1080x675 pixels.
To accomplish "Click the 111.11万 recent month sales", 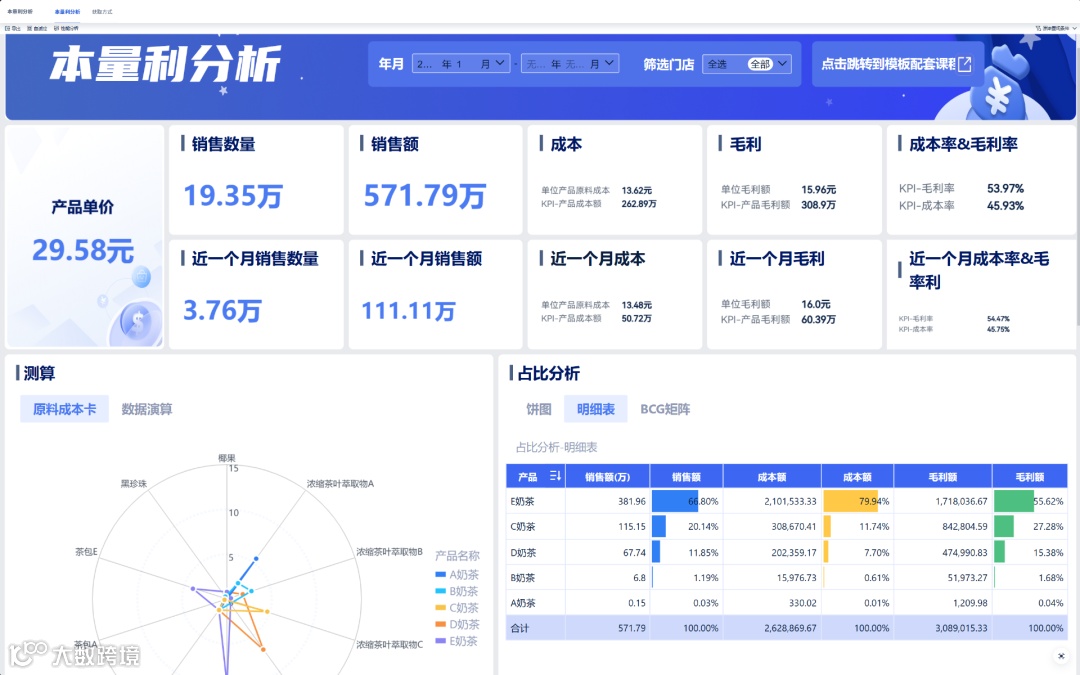I will pyautogui.click(x=408, y=311).
